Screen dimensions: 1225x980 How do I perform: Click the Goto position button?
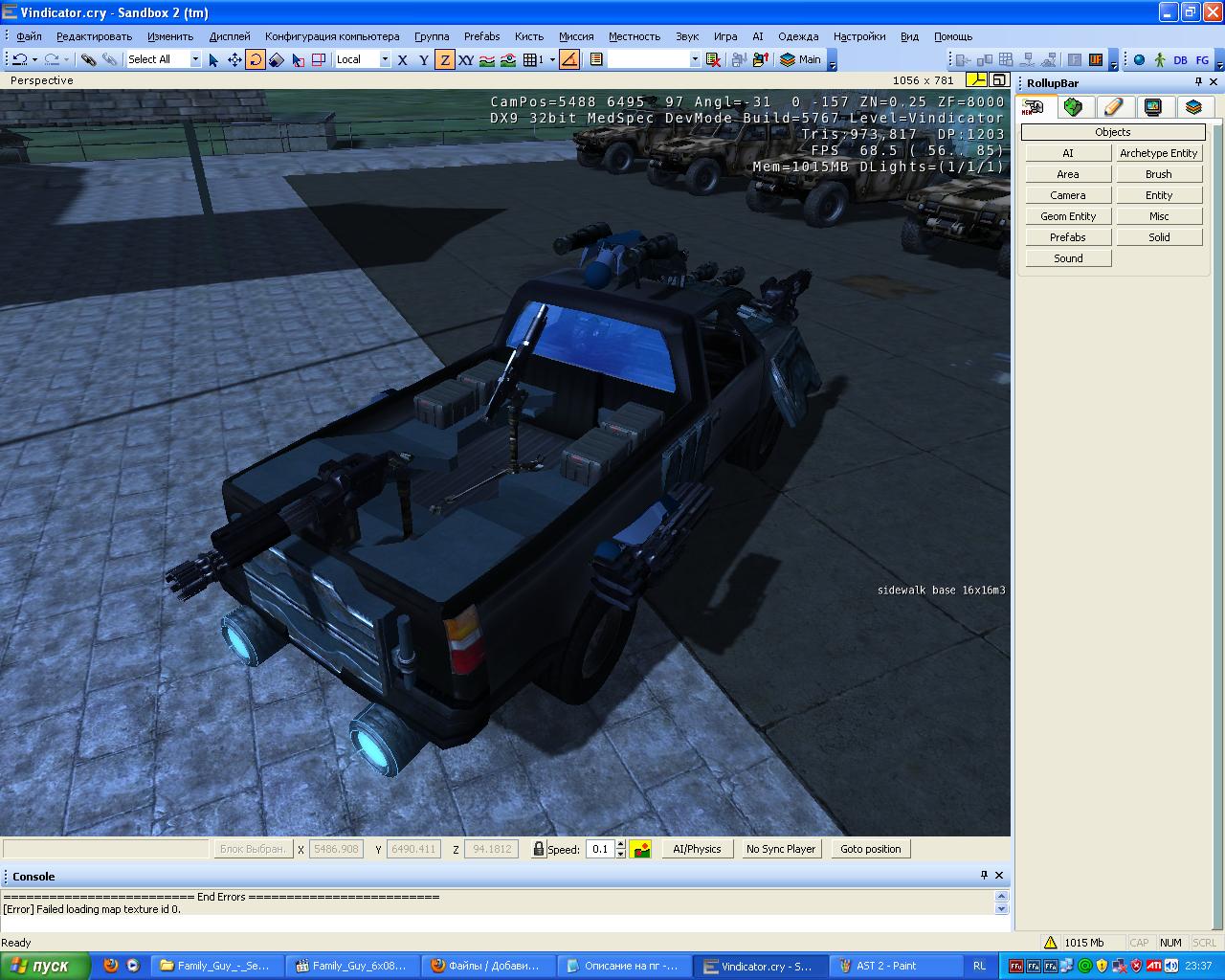pos(871,849)
